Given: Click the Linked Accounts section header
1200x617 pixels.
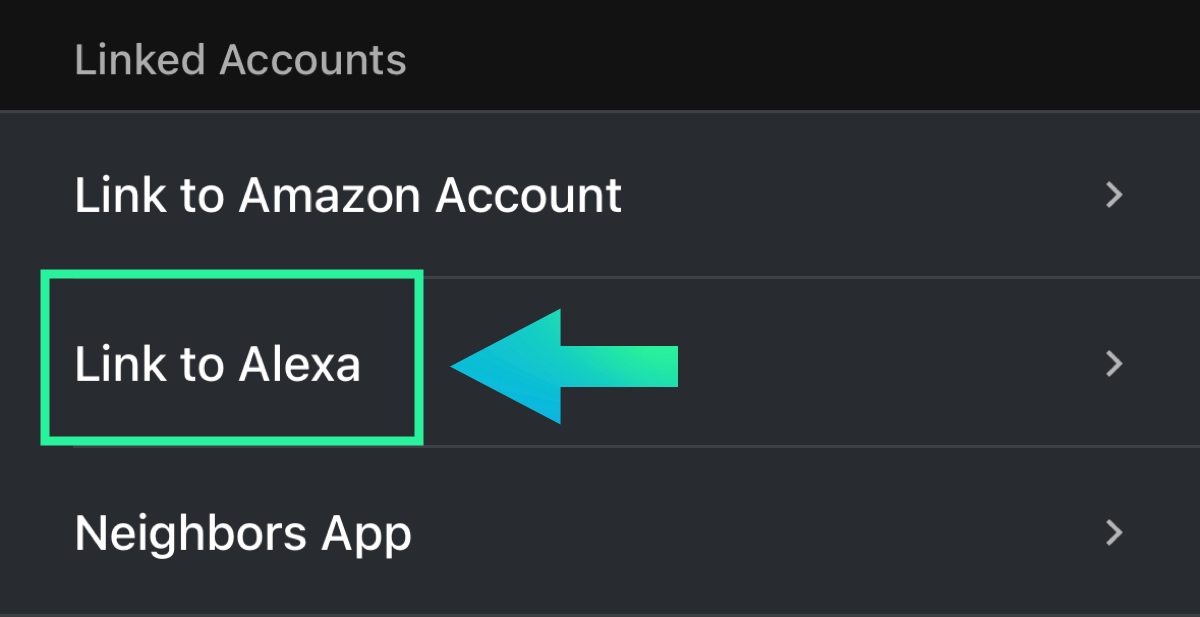Looking at the screenshot, I should (240, 60).
